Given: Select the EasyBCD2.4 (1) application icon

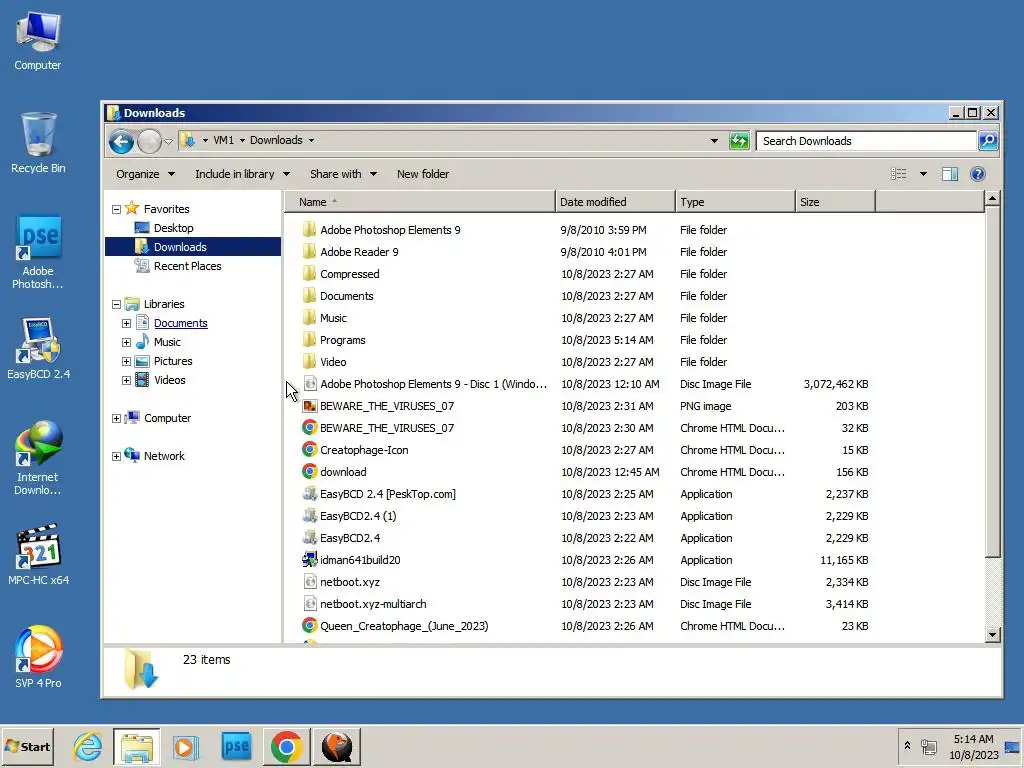Looking at the screenshot, I should tap(310, 516).
